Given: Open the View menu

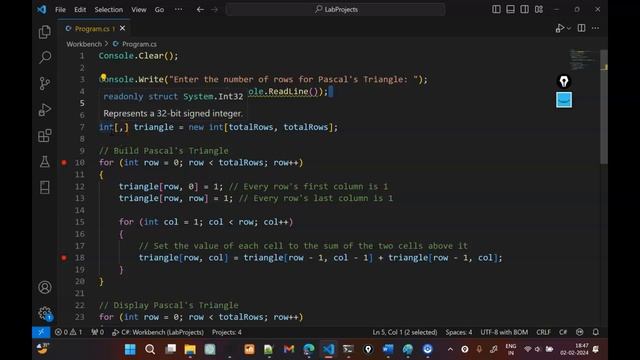Looking at the screenshot, I should (139, 9).
